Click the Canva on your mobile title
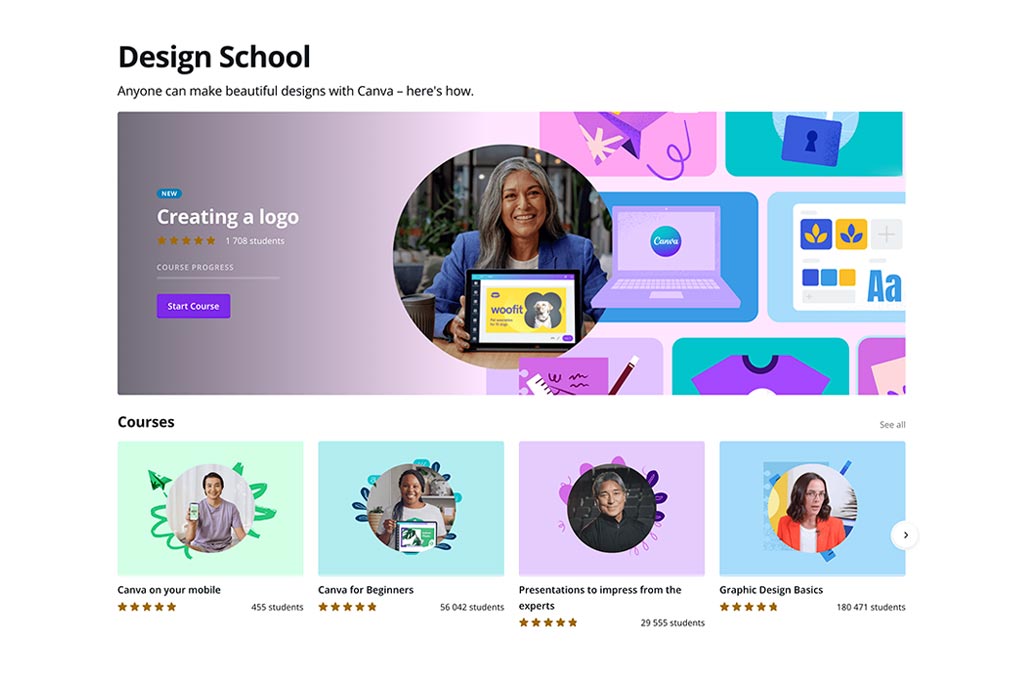The image size is (1024, 680). click(169, 590)
